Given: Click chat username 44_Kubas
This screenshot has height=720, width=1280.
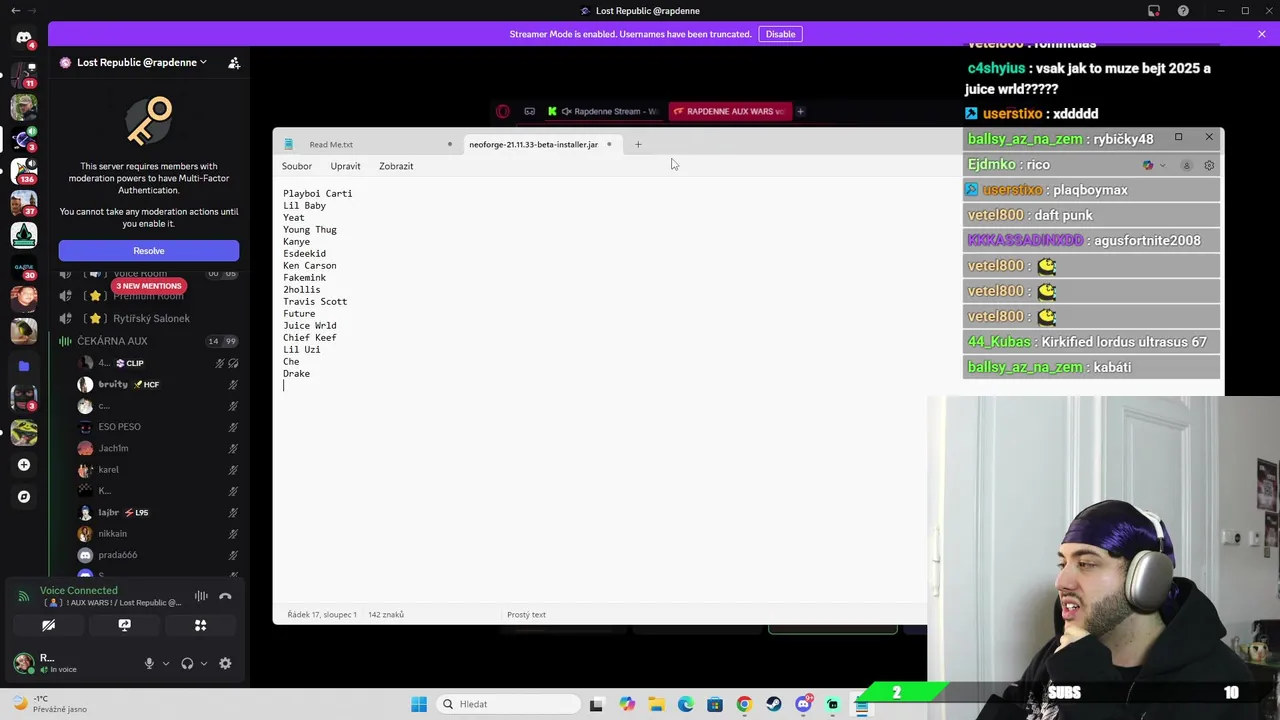Looking at the screenshot, I should (999, 341).
